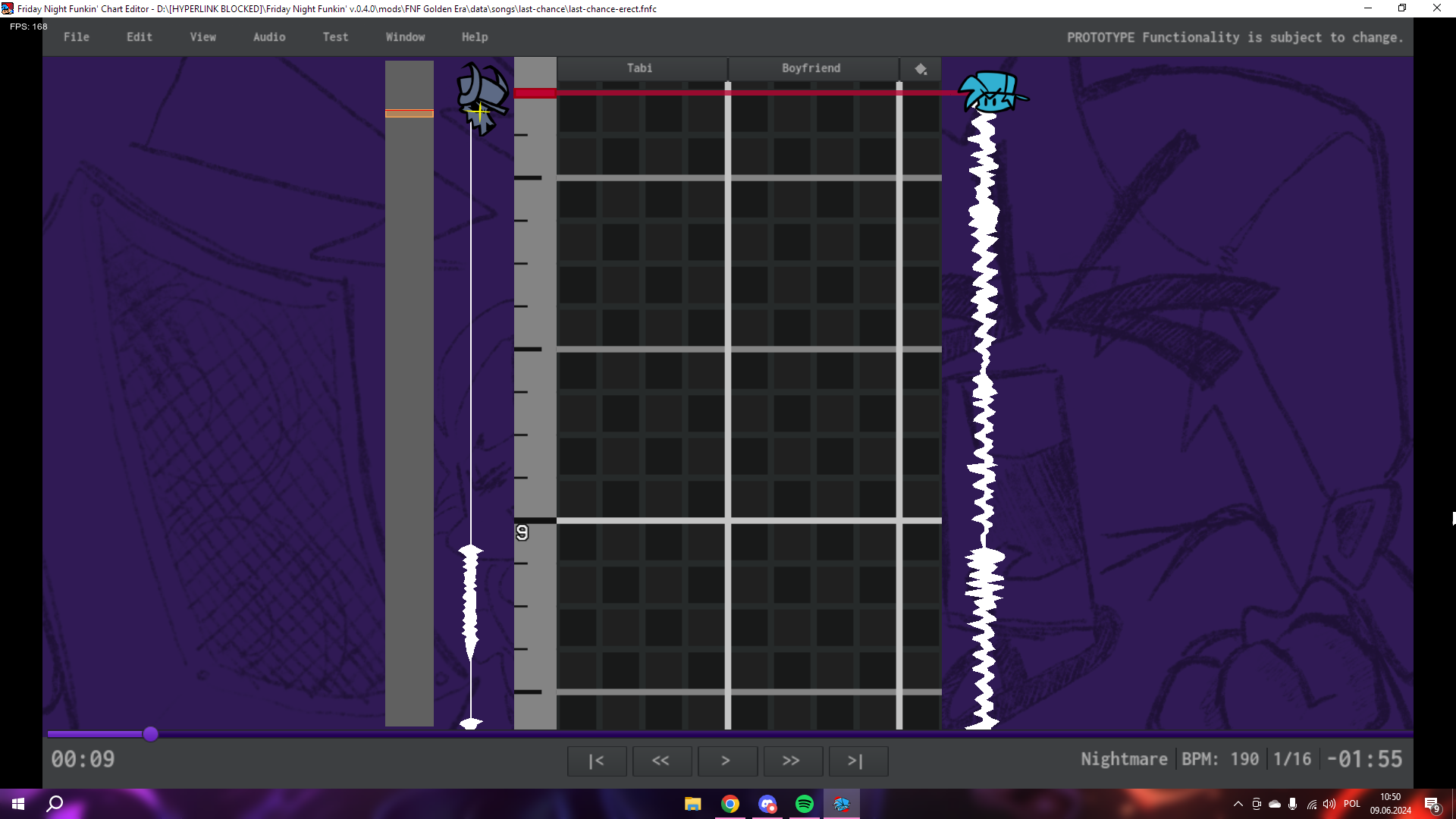Show hidden system tray icons
1456x819 pixels.
point(1238,804)
